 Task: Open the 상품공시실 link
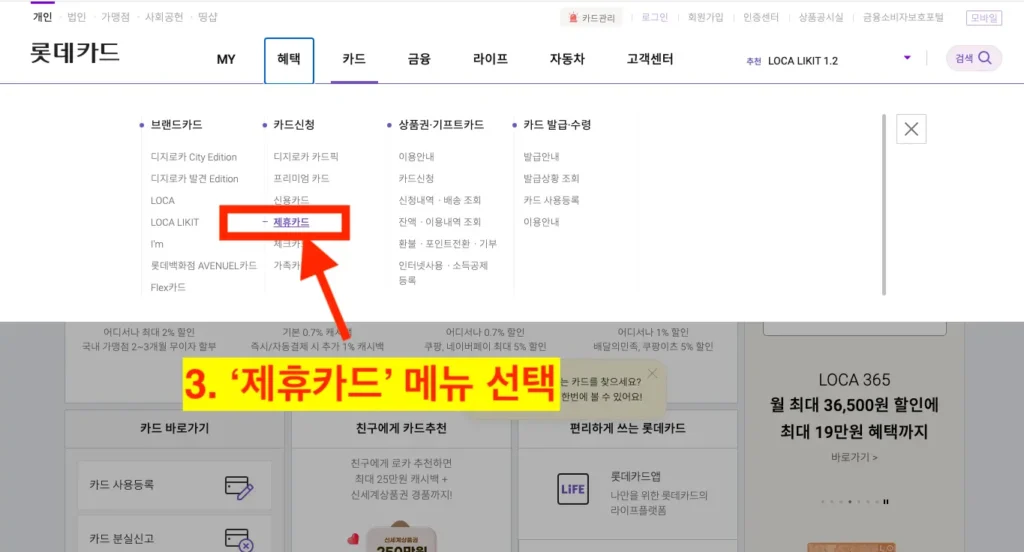(821, 18)
